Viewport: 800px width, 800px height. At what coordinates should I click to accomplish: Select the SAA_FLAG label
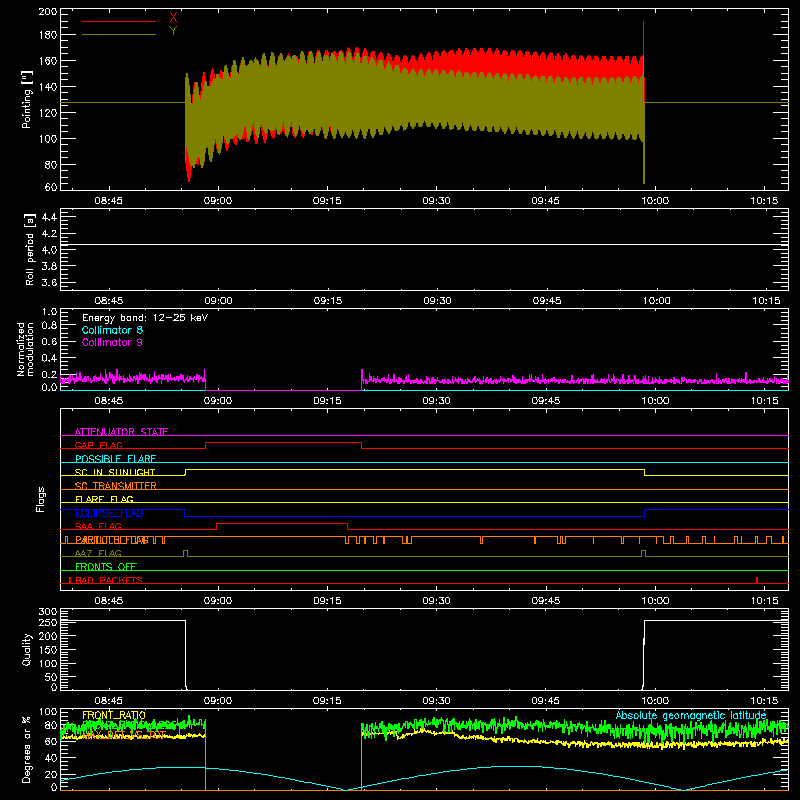98,526
